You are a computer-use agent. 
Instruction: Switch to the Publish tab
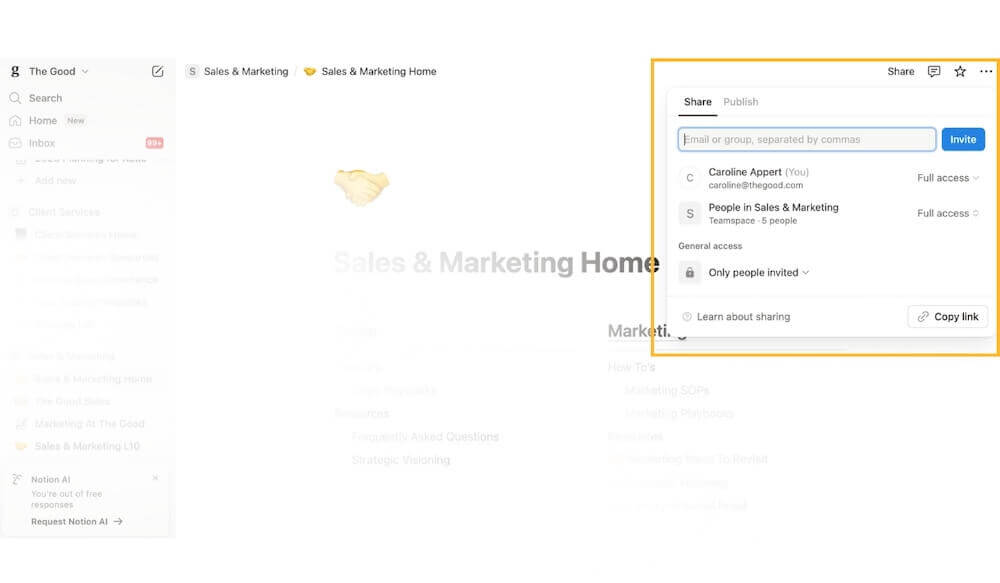[740, 102]
